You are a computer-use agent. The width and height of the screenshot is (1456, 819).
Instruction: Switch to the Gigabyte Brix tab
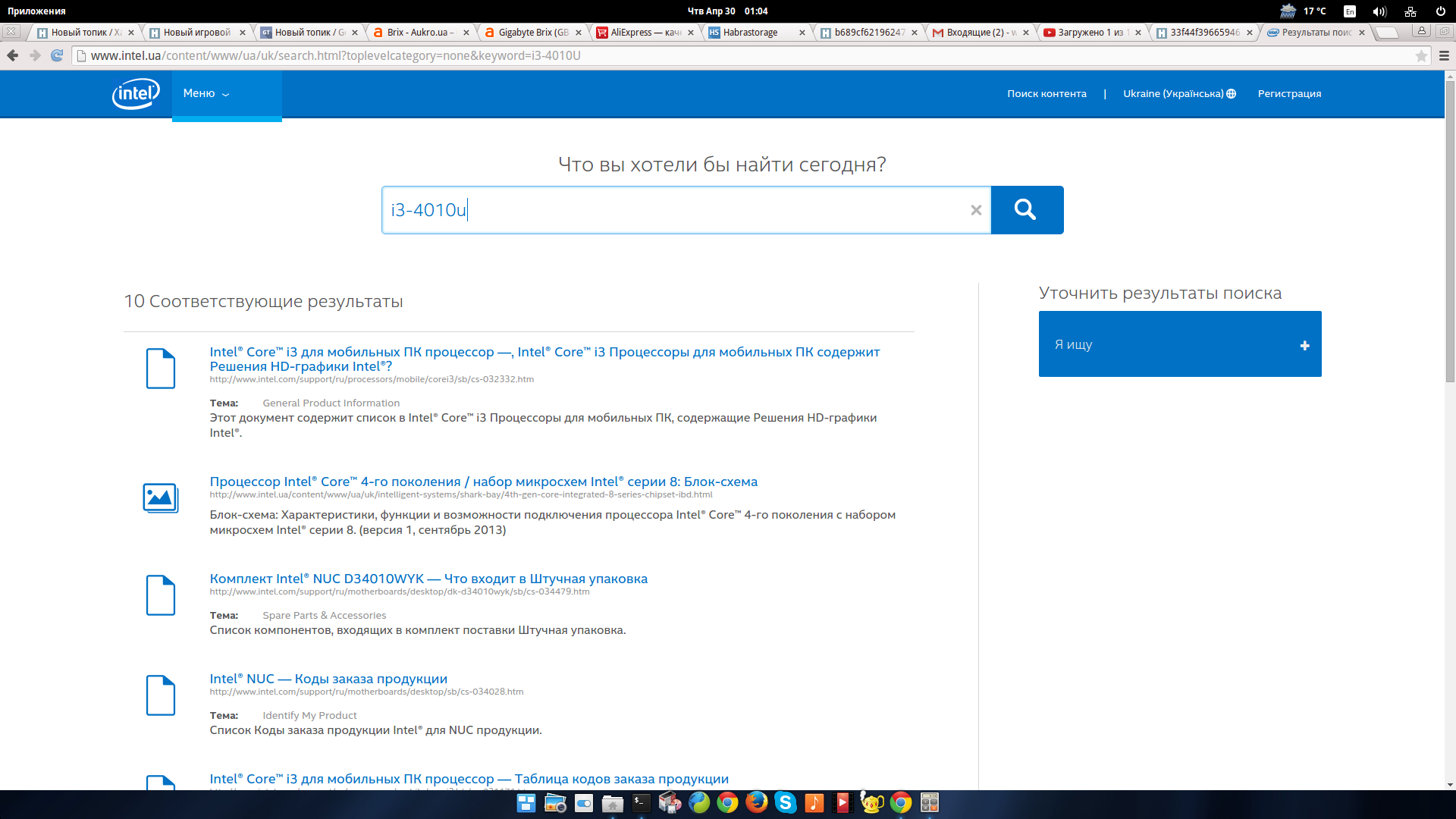532,33
